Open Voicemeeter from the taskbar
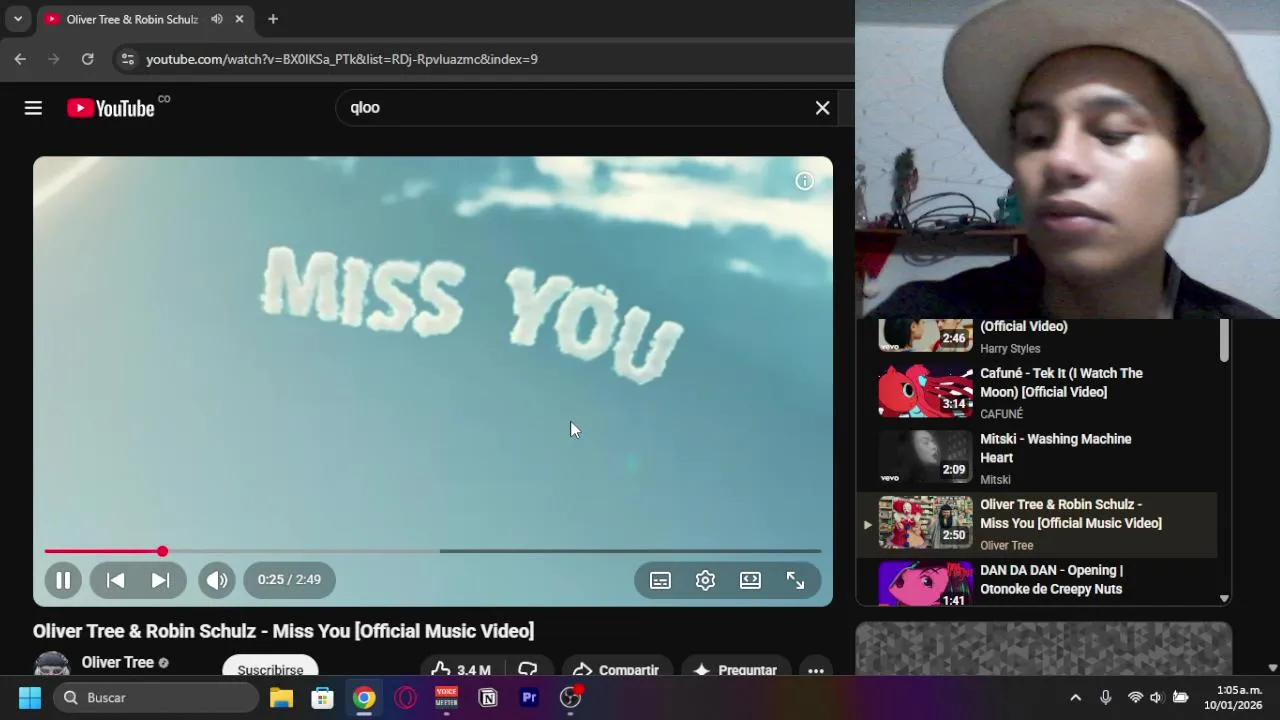This screenshot has width=1280, height=720. [446, 697]
